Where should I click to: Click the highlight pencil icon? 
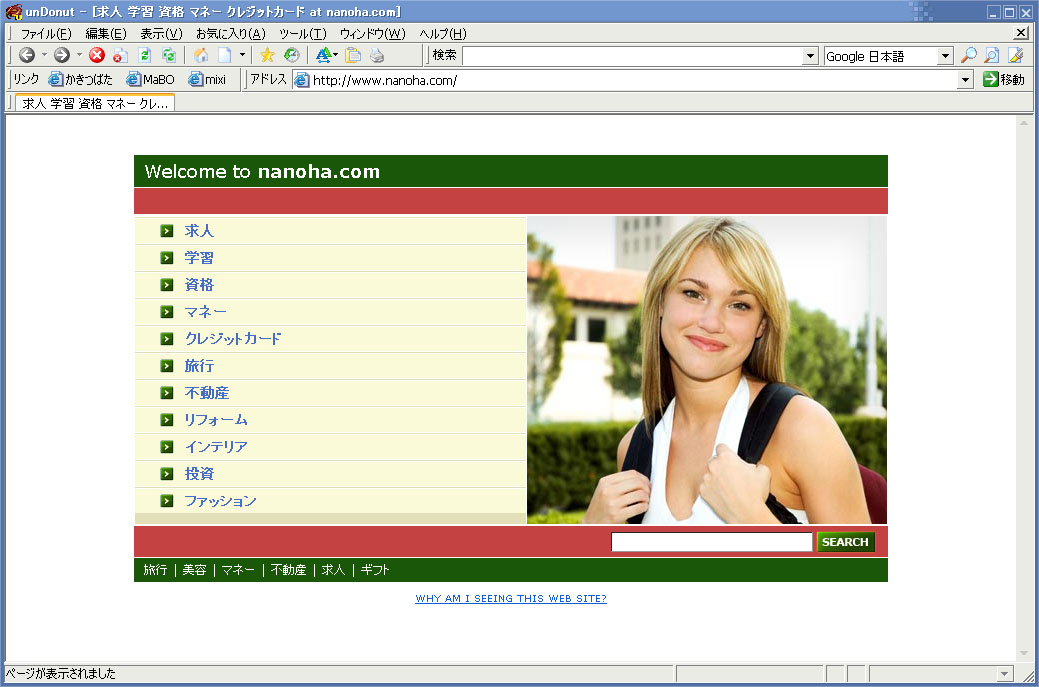(x=1016, y=56)
